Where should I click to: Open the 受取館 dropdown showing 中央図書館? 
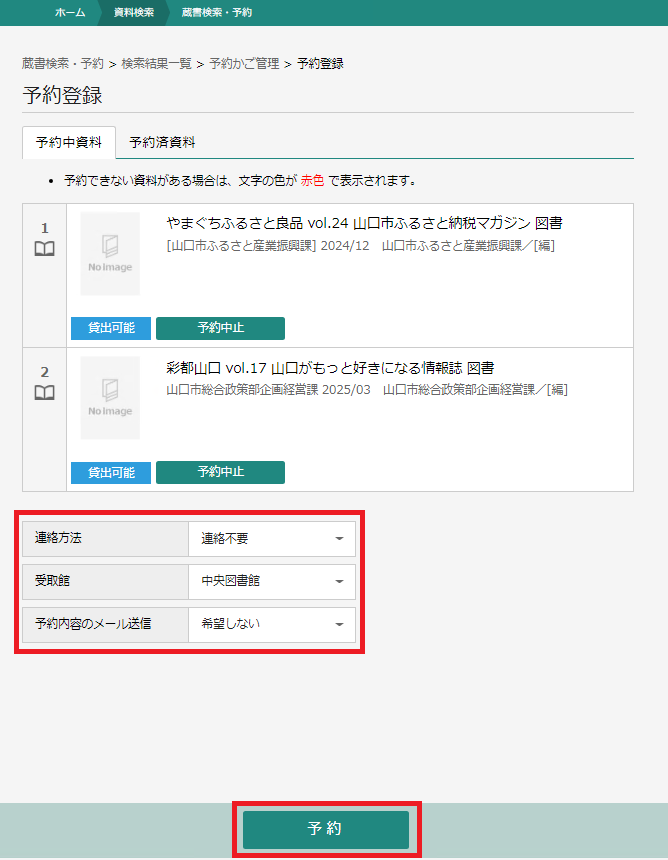271,581
